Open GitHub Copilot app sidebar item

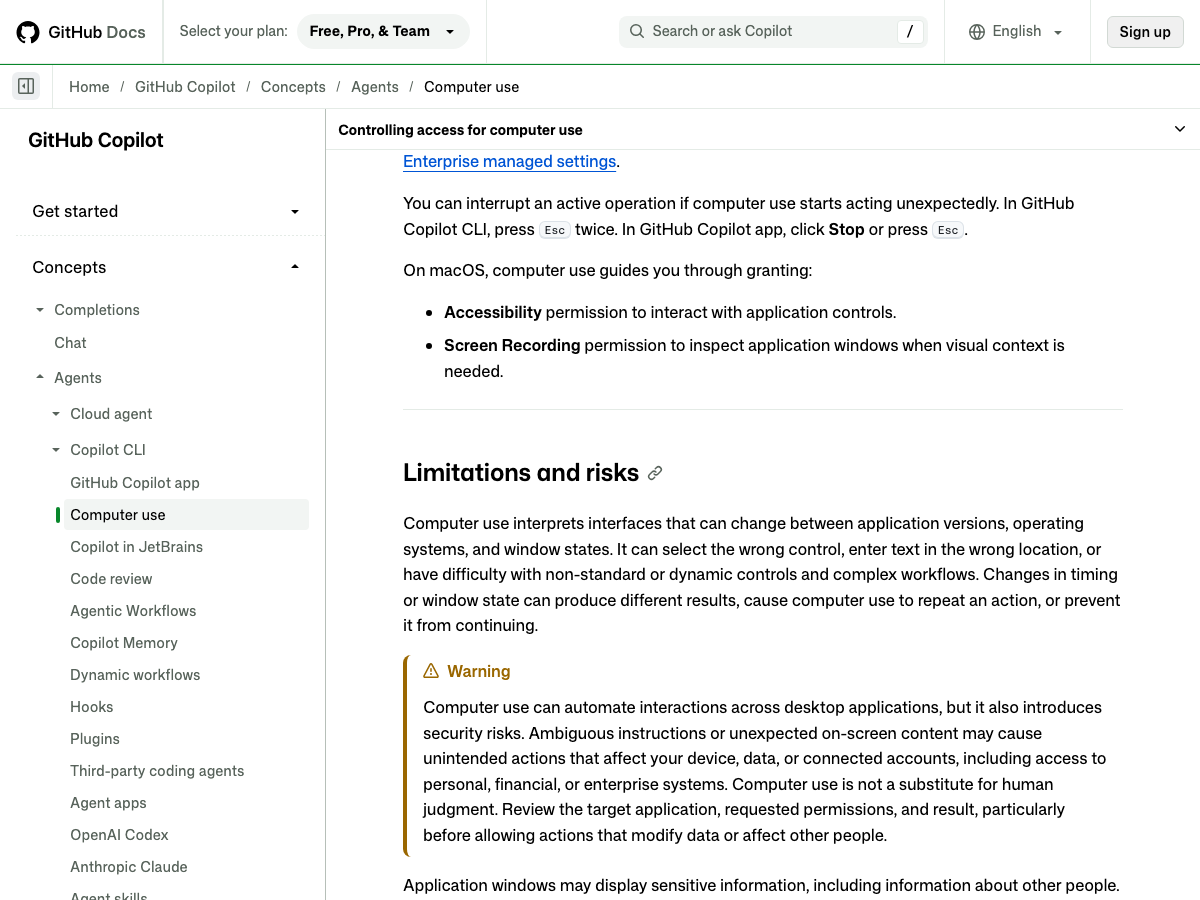(135, 483)
